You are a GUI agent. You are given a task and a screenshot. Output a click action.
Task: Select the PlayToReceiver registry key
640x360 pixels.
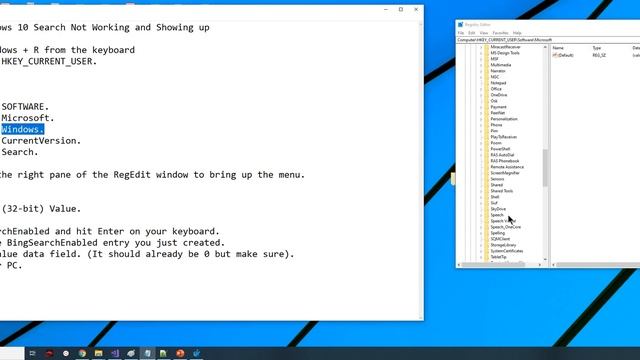[x=504, y=137]
